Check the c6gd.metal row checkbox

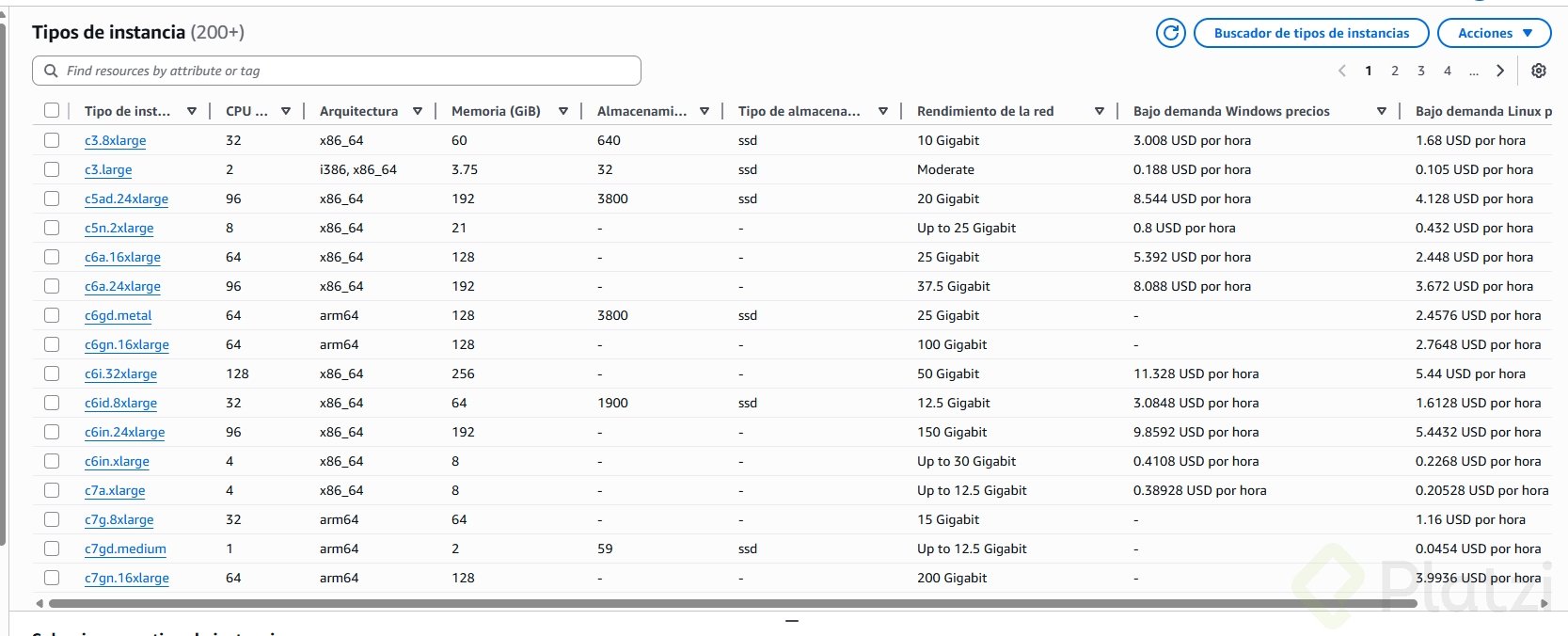click(x=52, y=315)
